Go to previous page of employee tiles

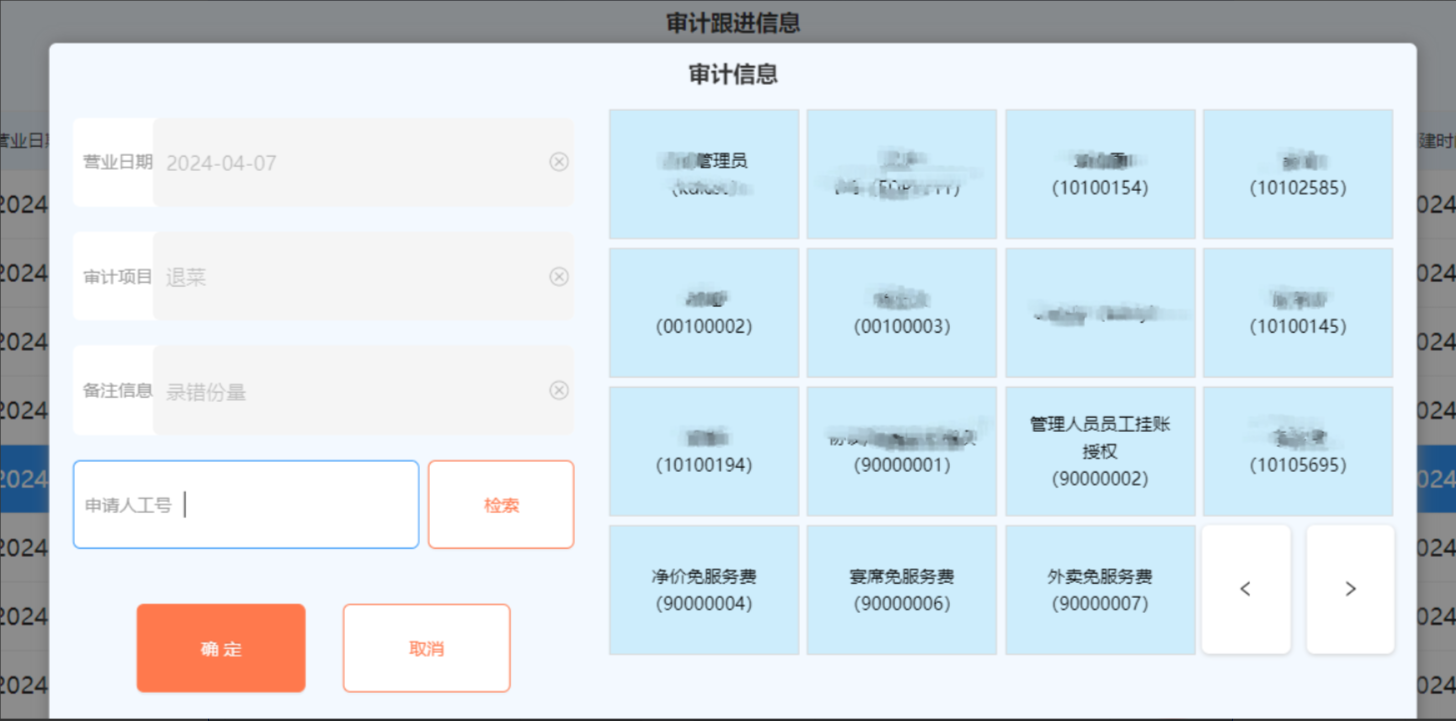point(1245,589)
